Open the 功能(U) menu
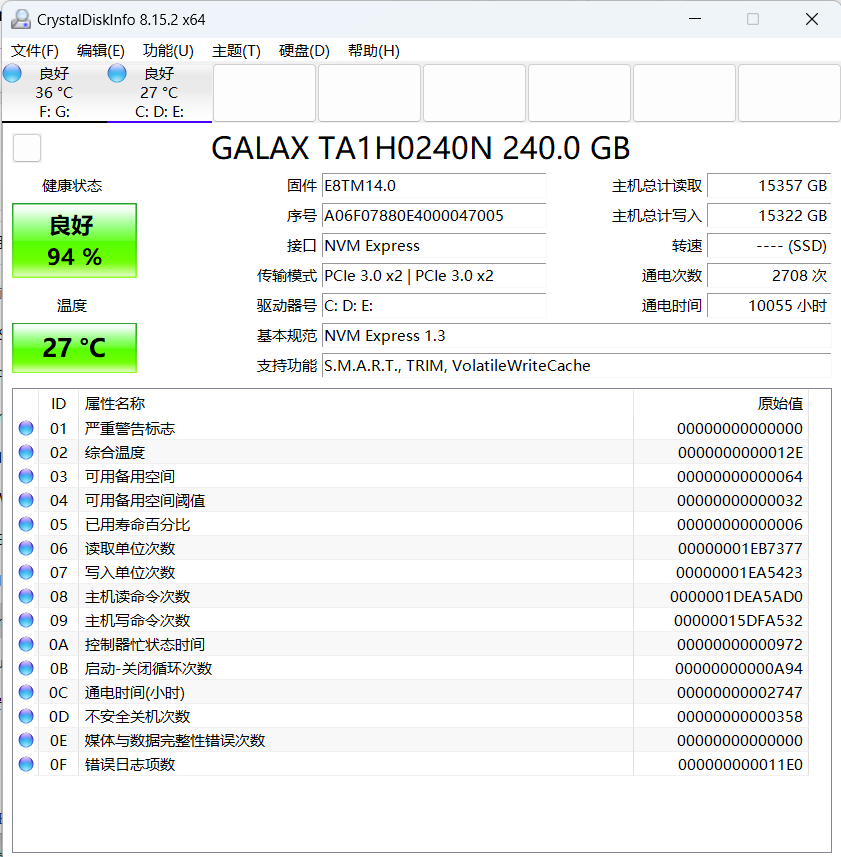Image resolution: width=841 pixels, height=857 pixels. (x=168, y=51)
